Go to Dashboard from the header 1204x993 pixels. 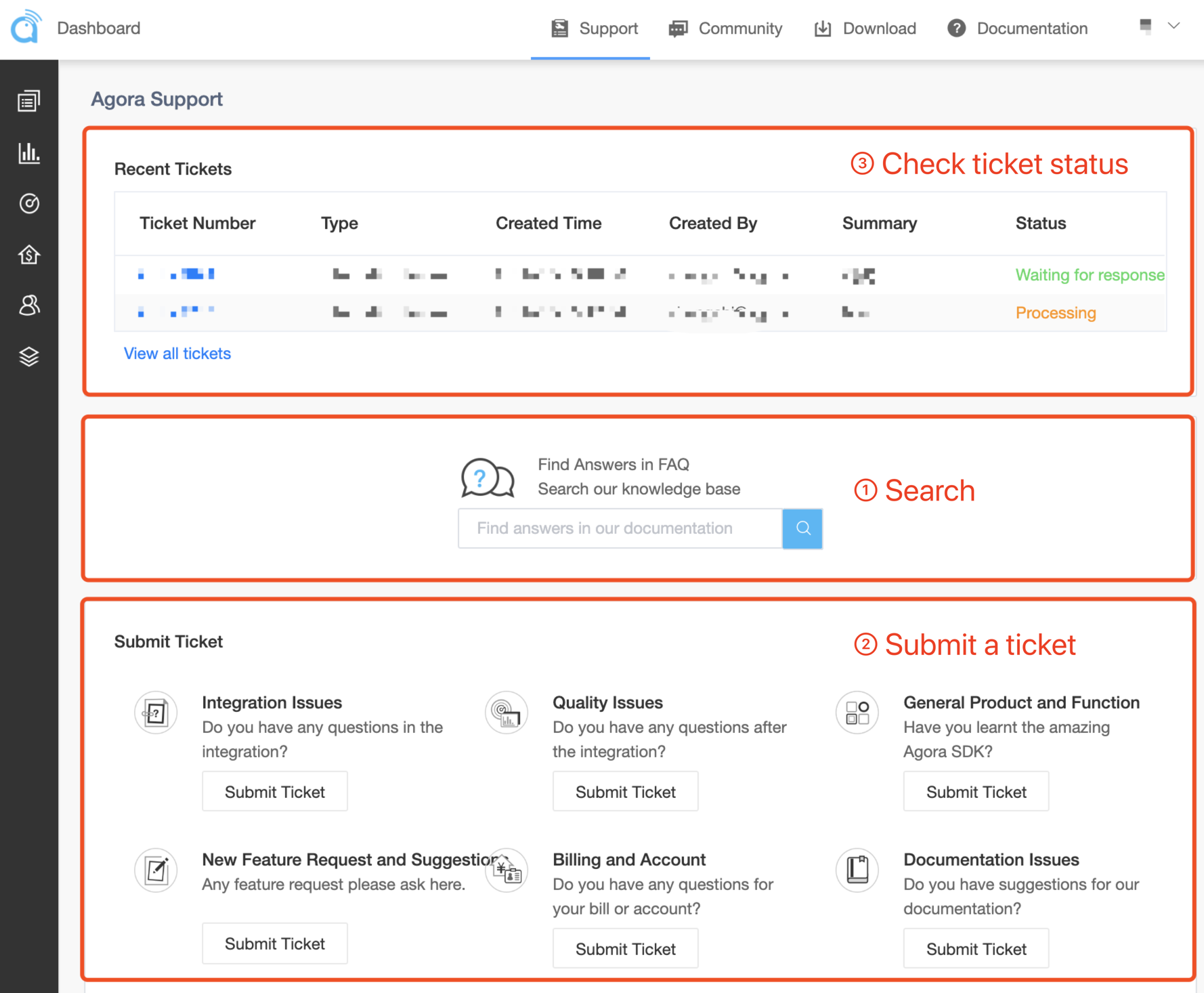(99, 28)
